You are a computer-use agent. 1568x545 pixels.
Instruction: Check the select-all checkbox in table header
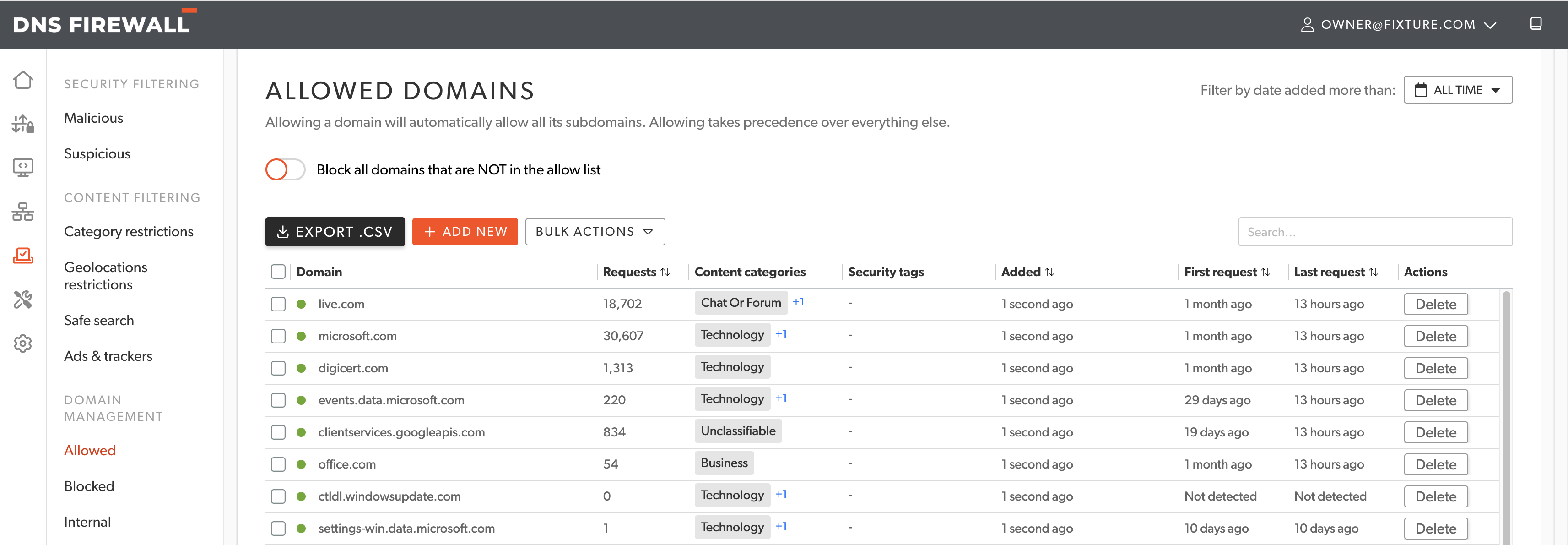[x=278, y=272]
